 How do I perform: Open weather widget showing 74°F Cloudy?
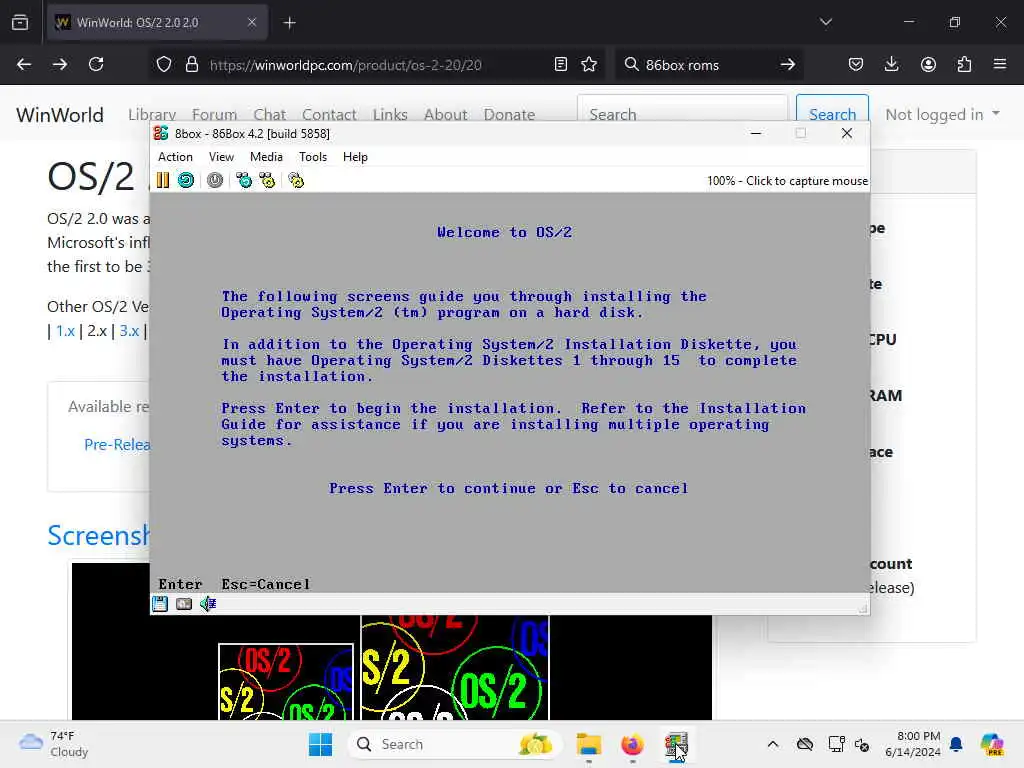point(54,744)
